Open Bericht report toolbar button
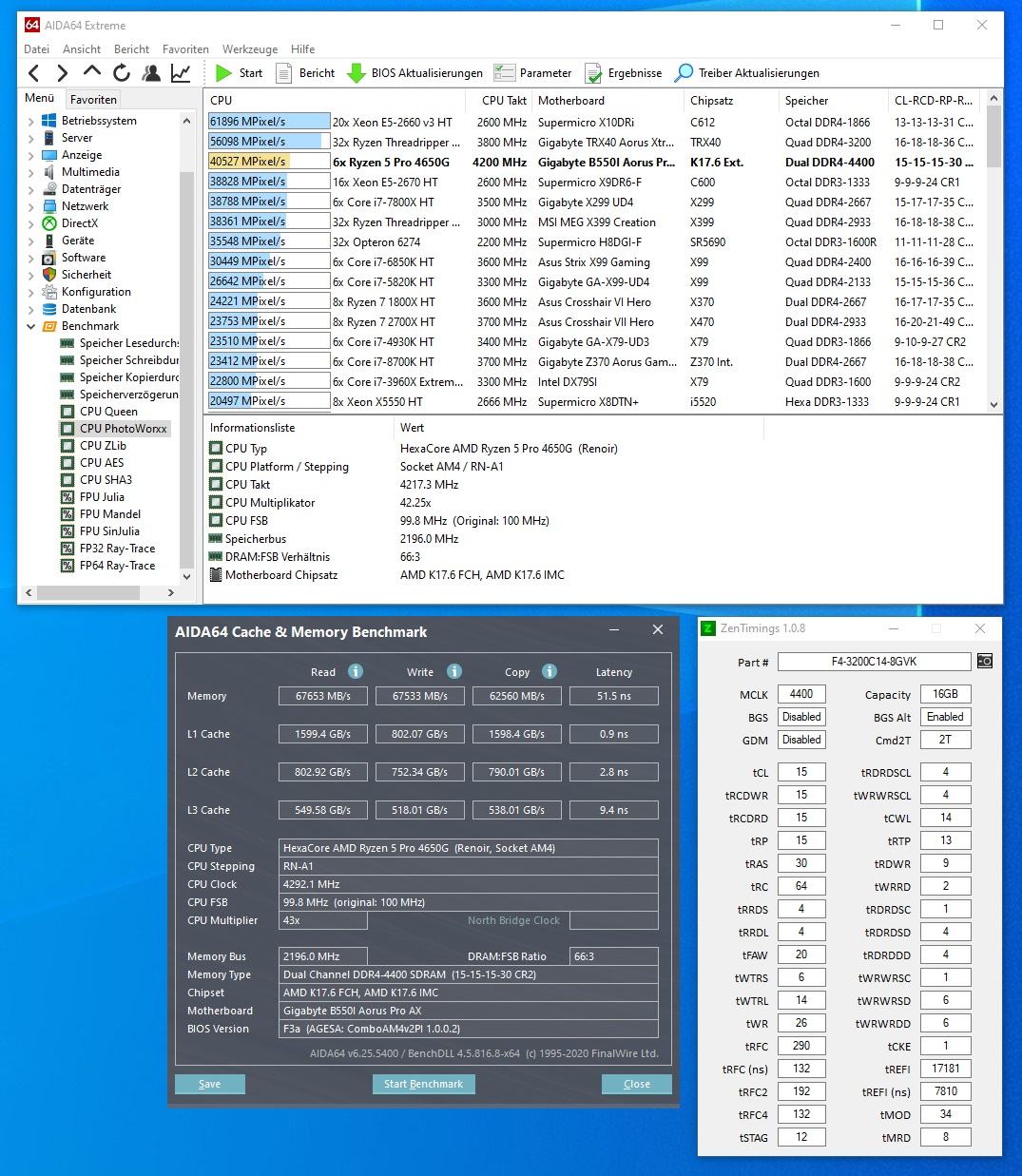The width and height of the screenshot is (1022, 1176). (x=305, y=73)
